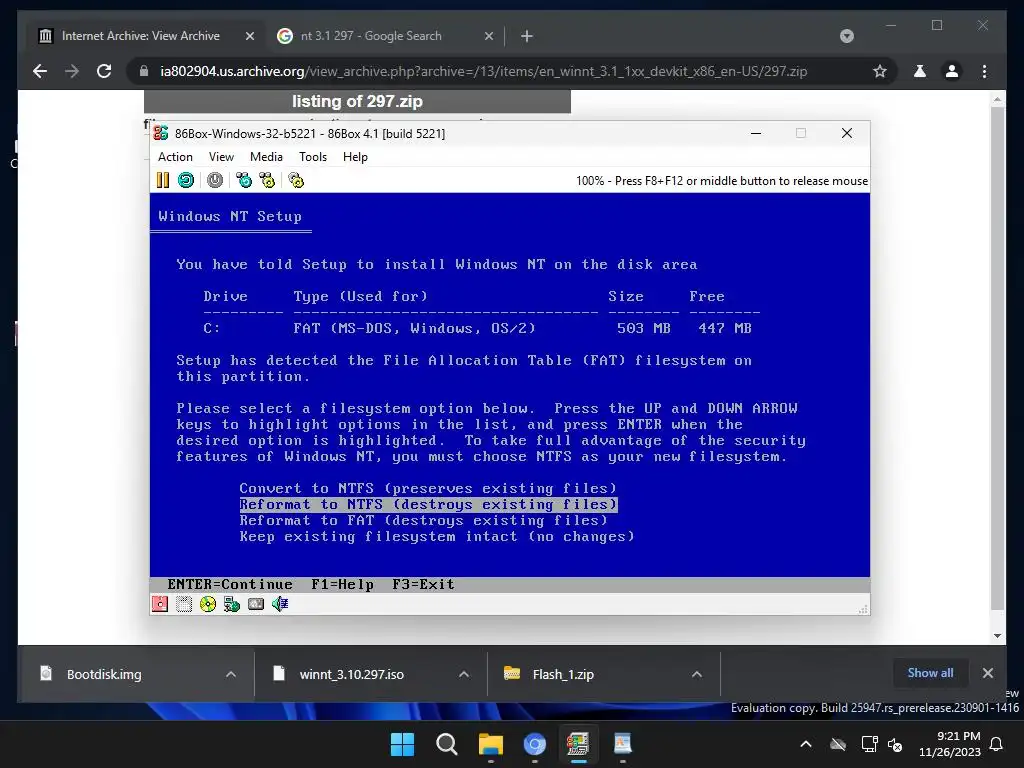Open Windows Search on the taskbar

(x=447, y=744)
